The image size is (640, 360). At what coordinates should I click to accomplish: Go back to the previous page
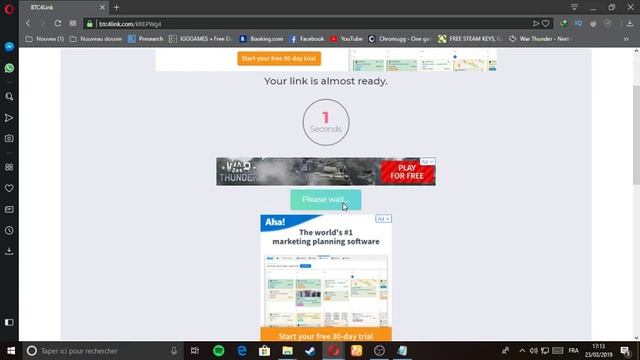28,24
